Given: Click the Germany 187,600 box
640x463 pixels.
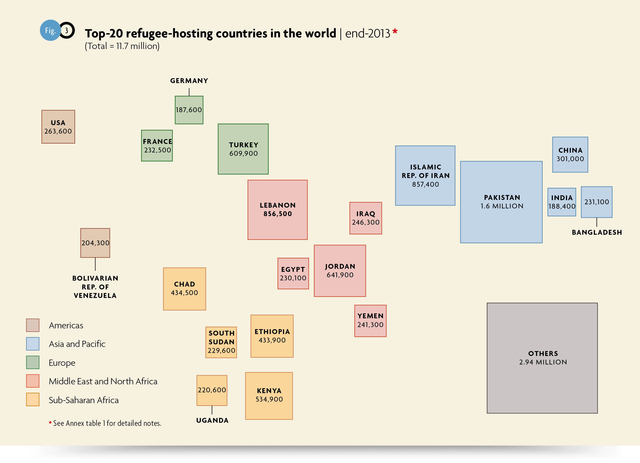Looking at the screenshot, I should tap(189, 110).
